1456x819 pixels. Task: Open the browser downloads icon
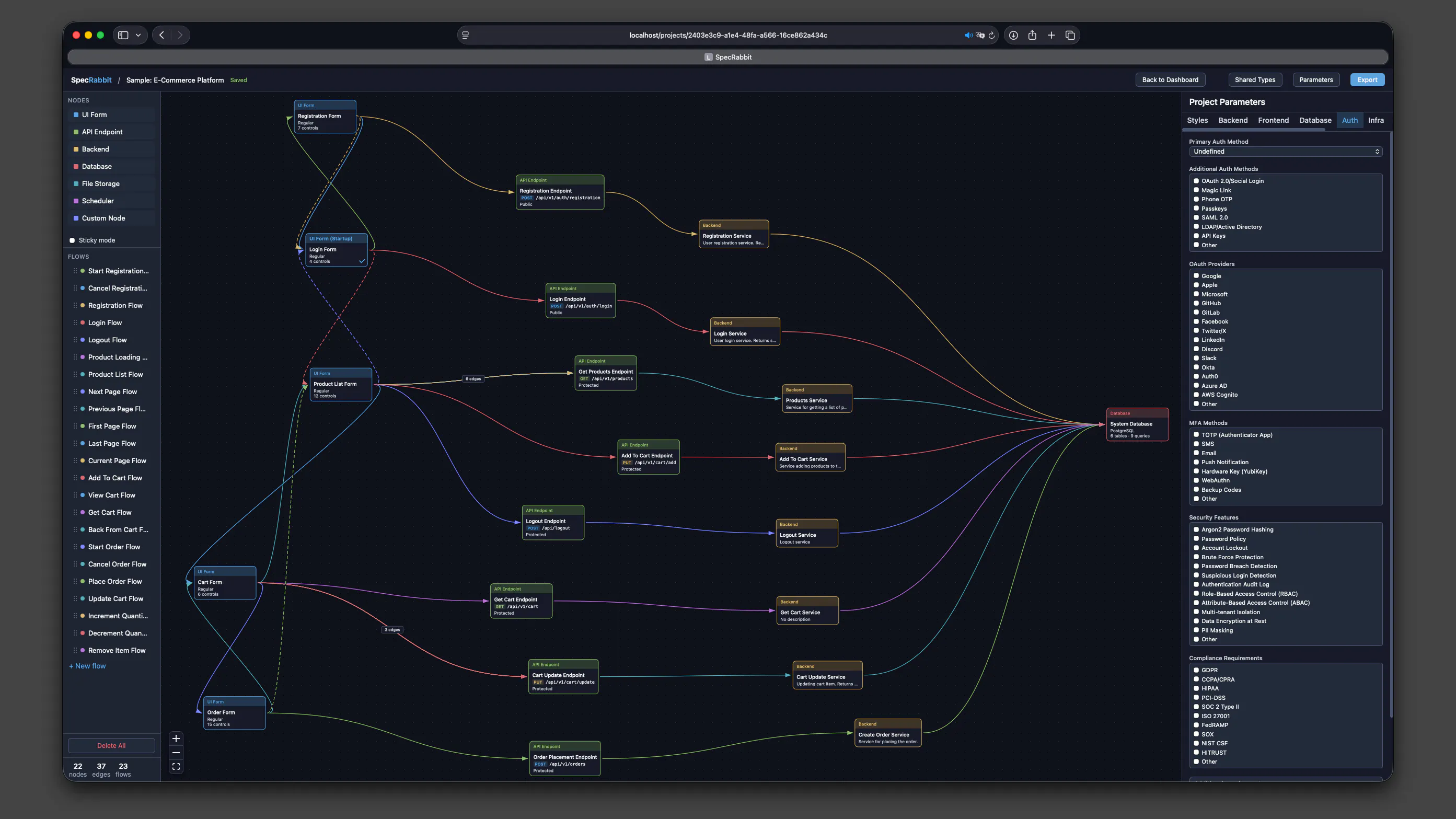pos(1013,35)
